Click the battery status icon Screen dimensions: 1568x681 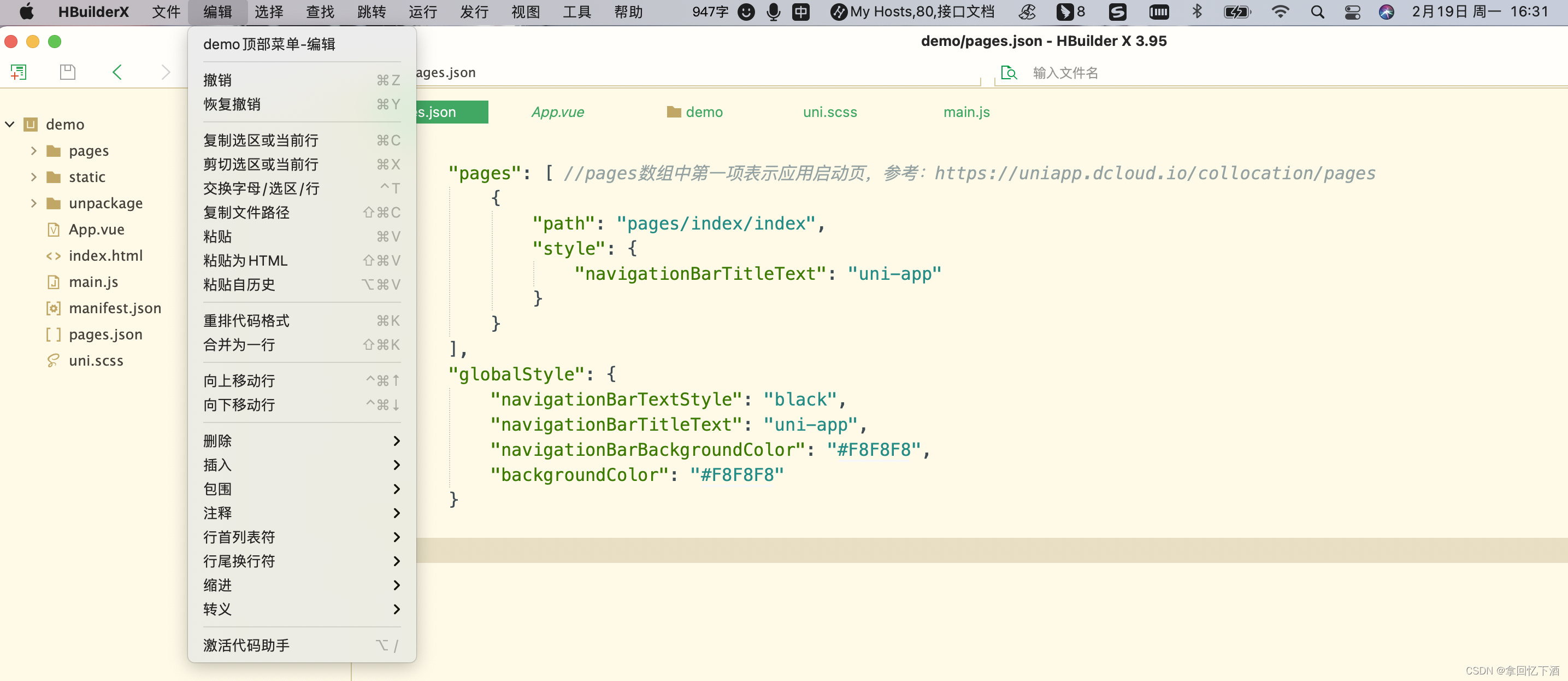point(1237,11)
